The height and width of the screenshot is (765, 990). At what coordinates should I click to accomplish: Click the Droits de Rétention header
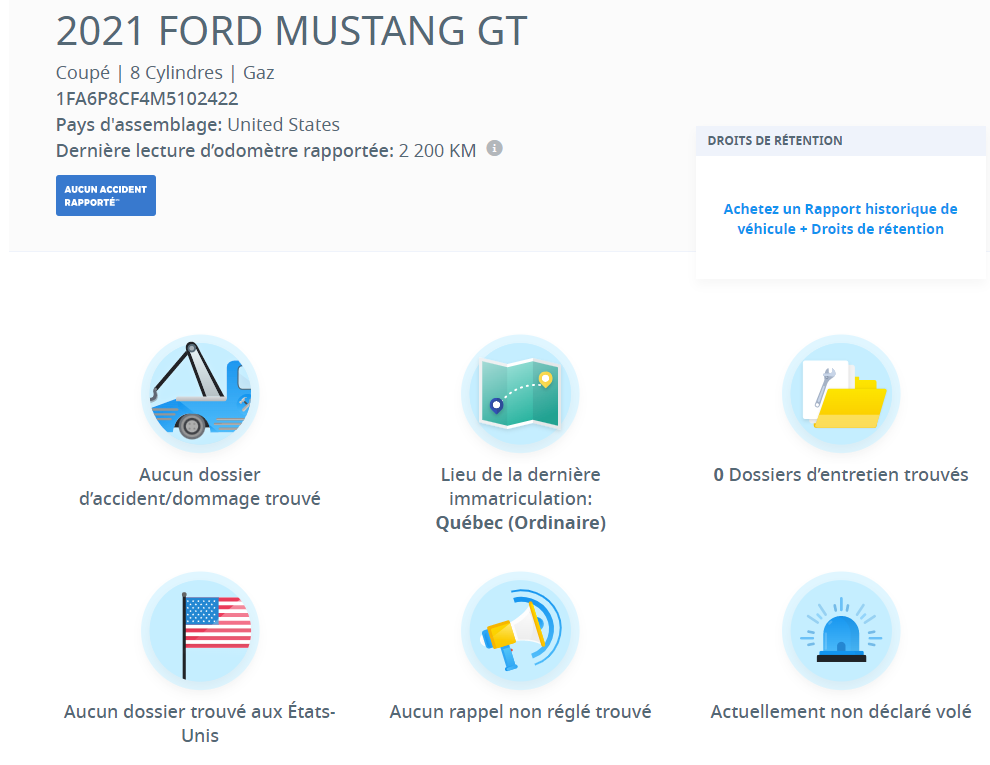(x=841, y=141)
